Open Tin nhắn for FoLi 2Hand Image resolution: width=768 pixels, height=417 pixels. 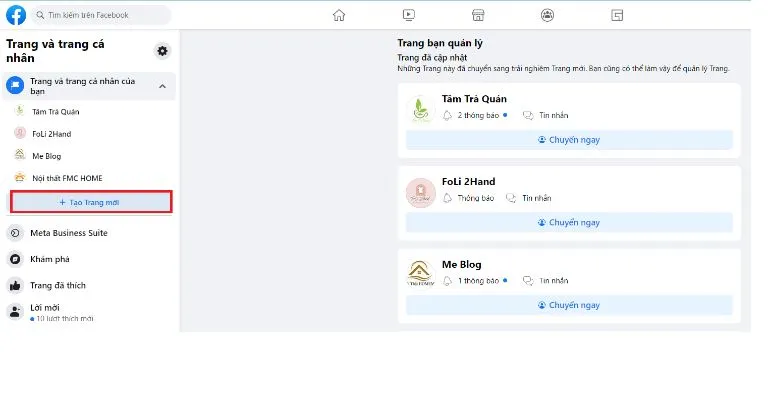pos(536,198)
